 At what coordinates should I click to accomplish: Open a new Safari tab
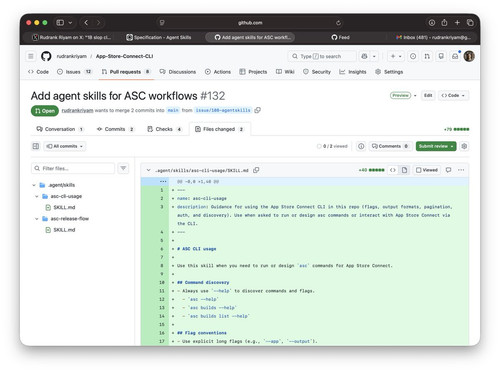click(457, 23)
